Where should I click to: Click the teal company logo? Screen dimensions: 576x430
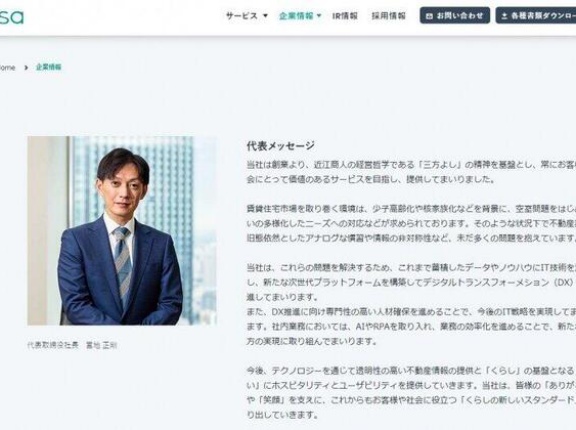point(11,17)
